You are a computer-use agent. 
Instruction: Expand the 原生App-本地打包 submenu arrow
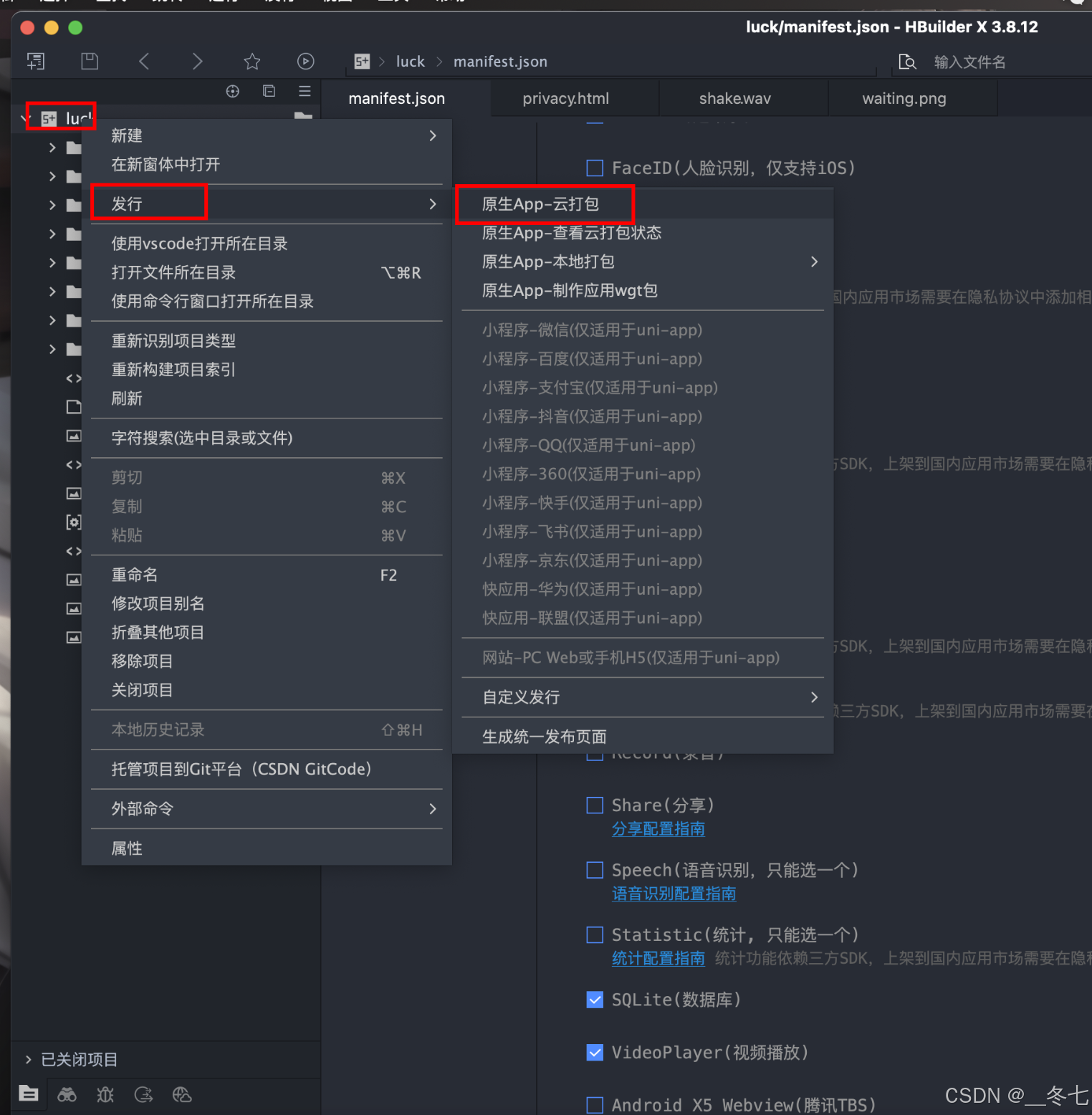814,262
